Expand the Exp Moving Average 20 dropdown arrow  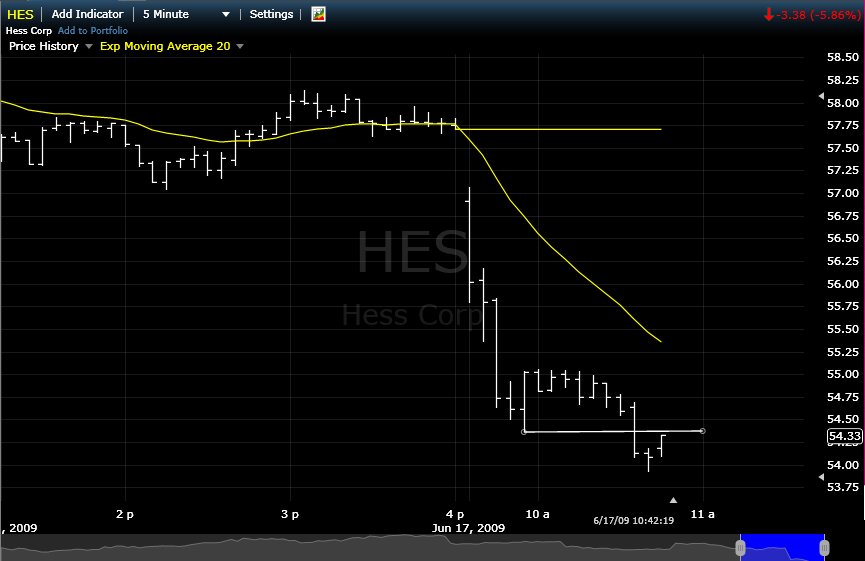tap(240, 46)
